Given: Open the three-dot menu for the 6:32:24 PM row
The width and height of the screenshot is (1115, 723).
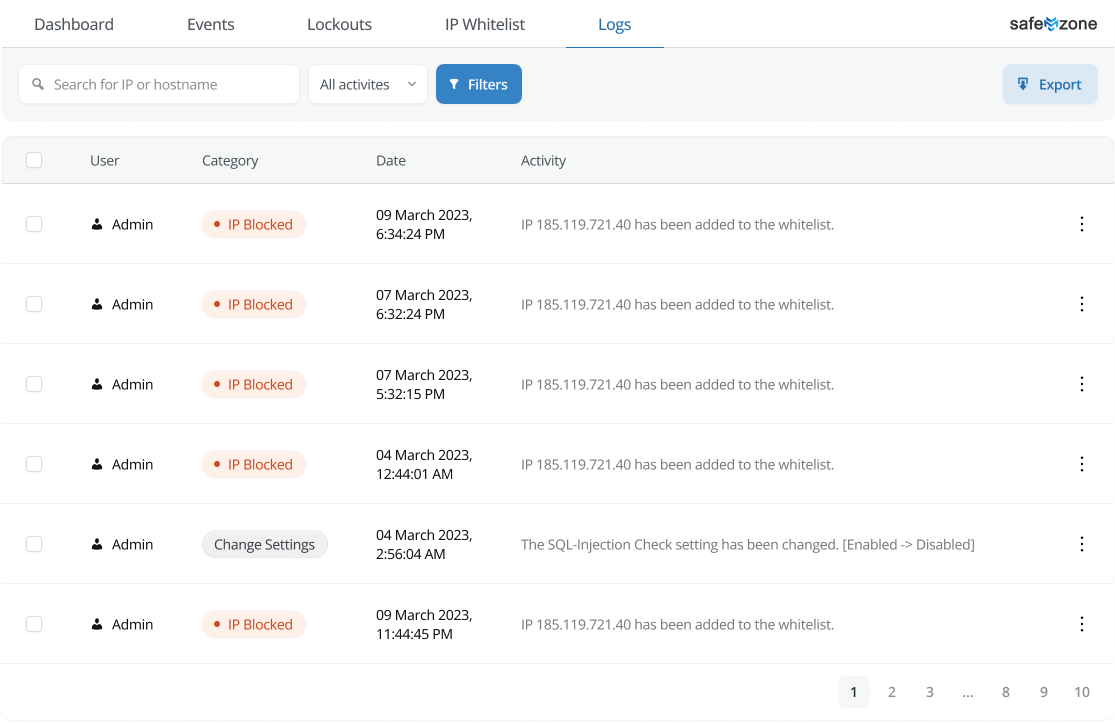Looking at the screenshot, I should point(1082,304).
